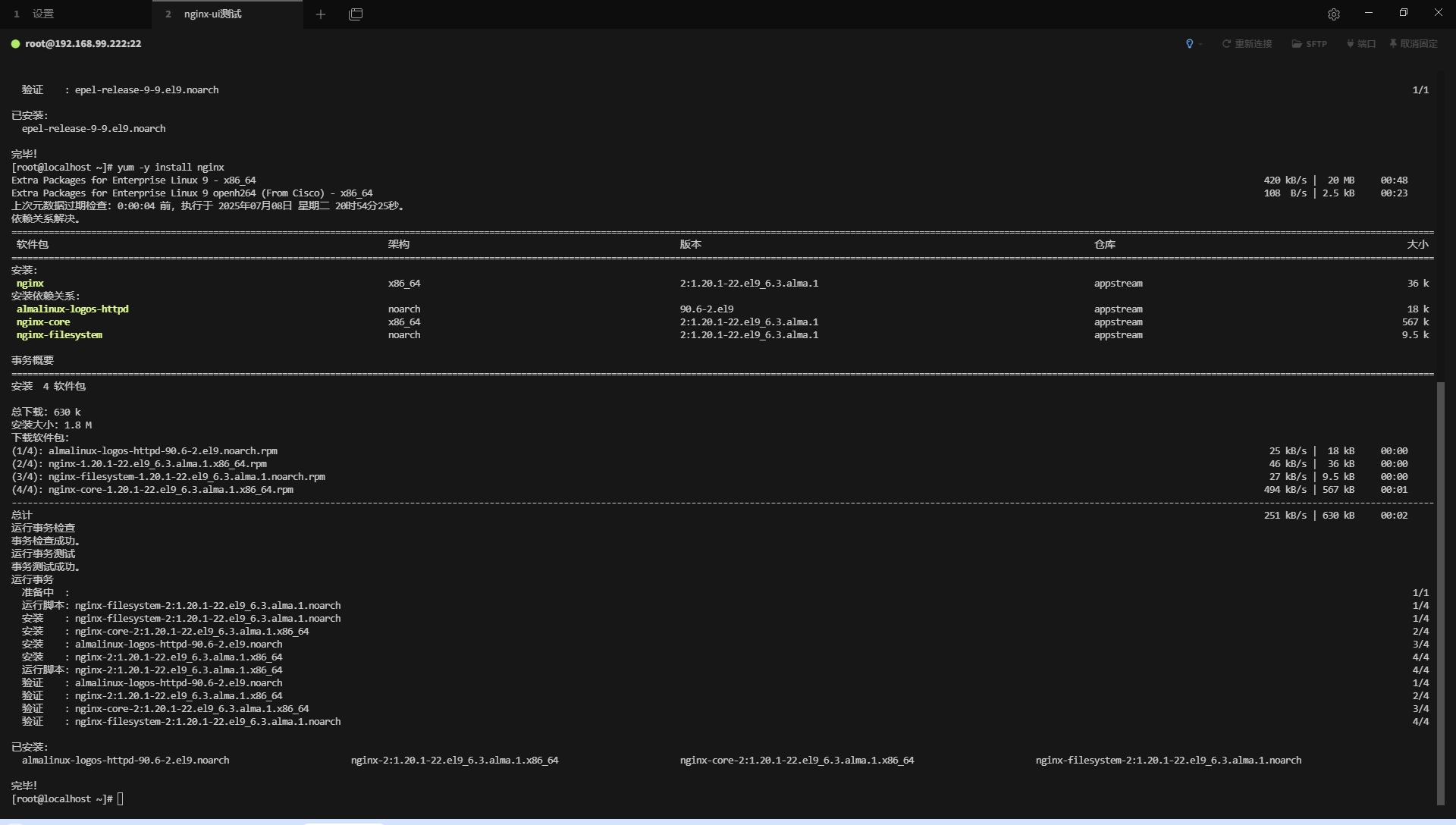The width and height of the screenshot is (1456, 825).
Task: Click '事务检查成功。' line
Action: click(46, 541)
